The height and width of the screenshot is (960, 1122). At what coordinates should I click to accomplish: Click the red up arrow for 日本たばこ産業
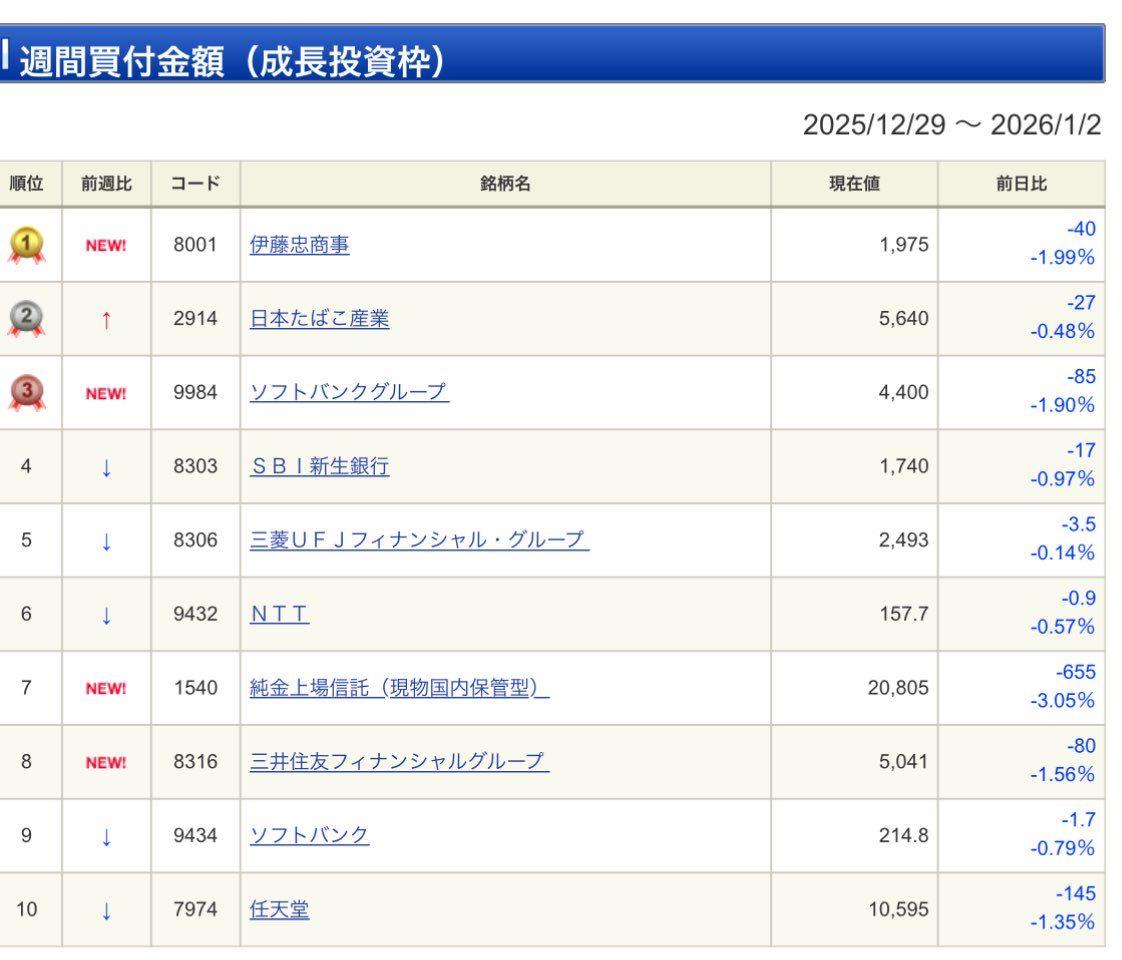pyautogui.click(x=107, y=319)
